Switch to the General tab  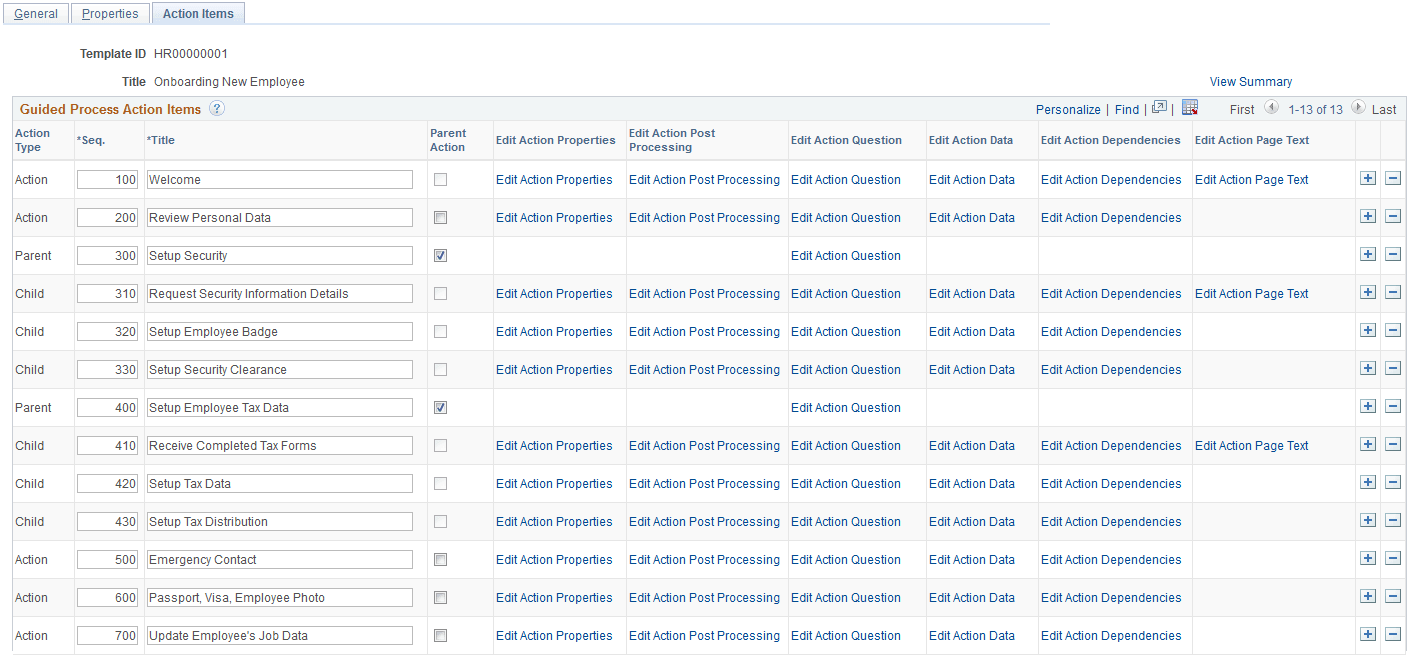pos(36,13)
